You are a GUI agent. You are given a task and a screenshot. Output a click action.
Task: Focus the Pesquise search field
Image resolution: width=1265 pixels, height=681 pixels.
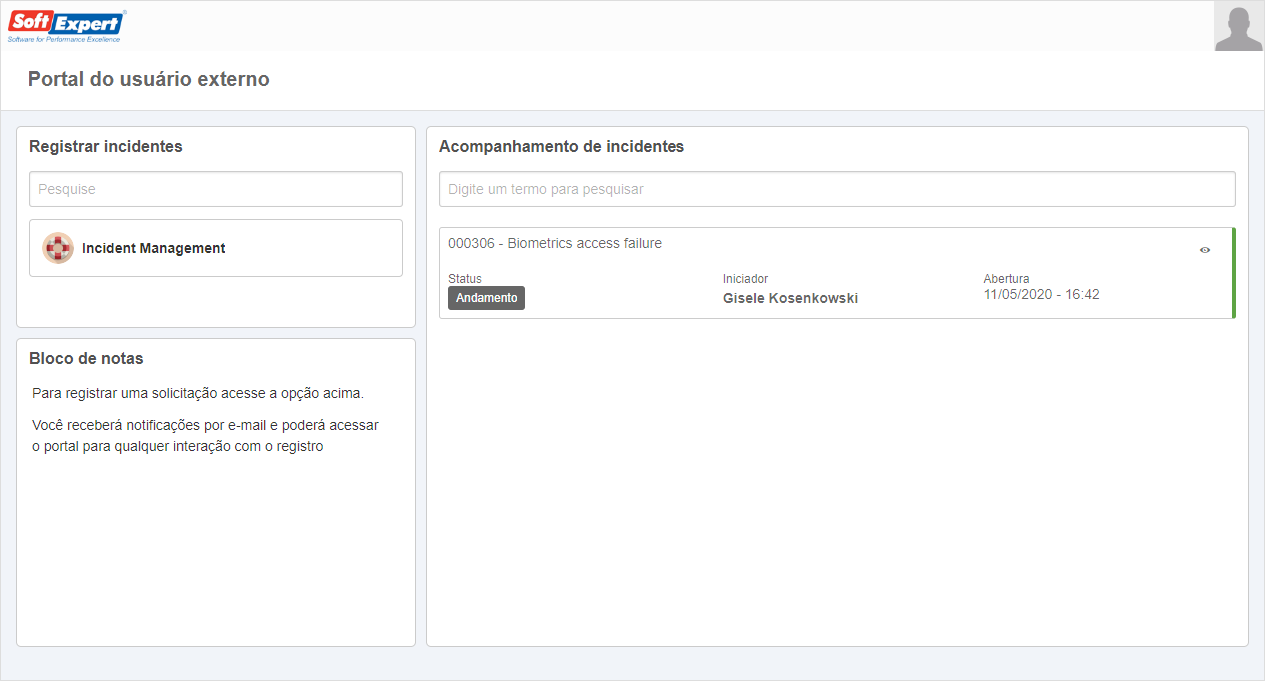(216, 189)
